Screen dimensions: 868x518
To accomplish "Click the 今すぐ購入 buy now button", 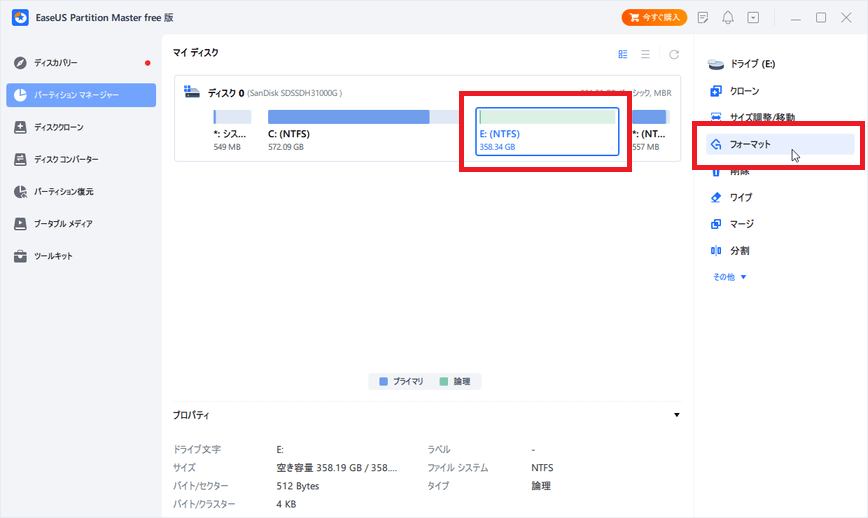I will pyautogui.click(x=654, y=18).
